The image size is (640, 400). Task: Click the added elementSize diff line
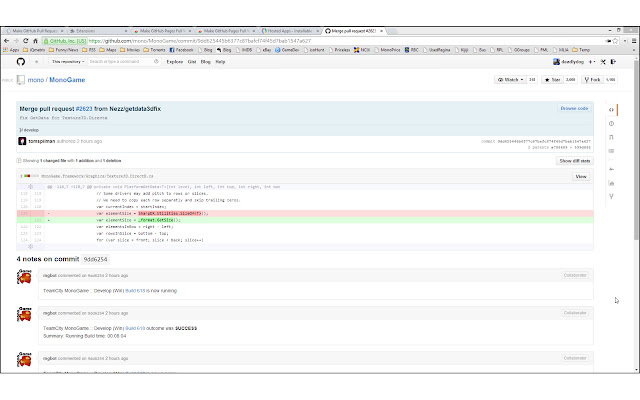tap(305, 220)
